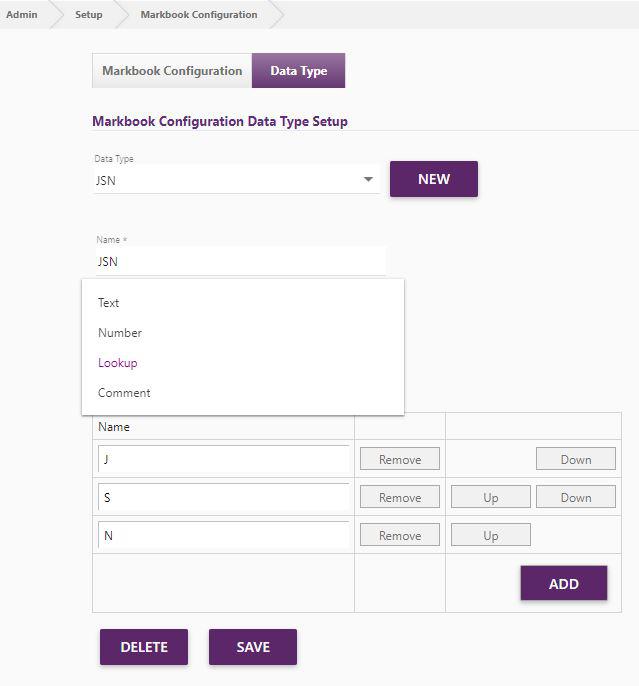Image resolution: width=639 pixels, height=686 pixels.
Task: Move the S row Up
Action: 491,497
